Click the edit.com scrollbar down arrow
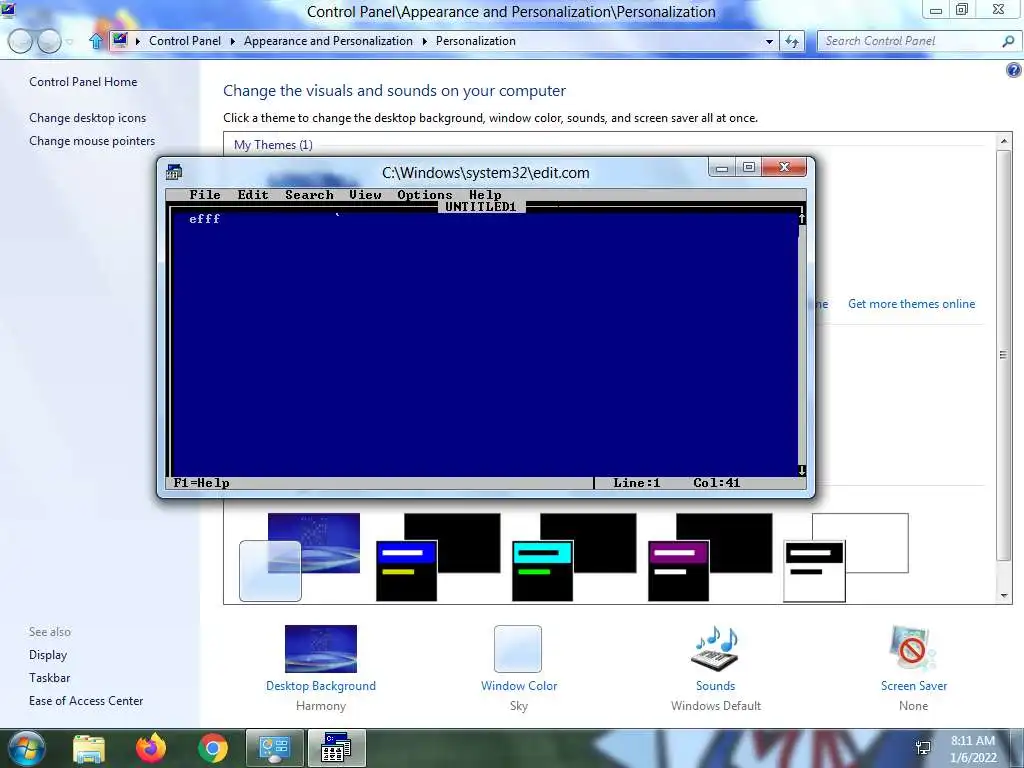Image resolution: width=1024 pixels, height=768 pixels. tap(802, 470)
